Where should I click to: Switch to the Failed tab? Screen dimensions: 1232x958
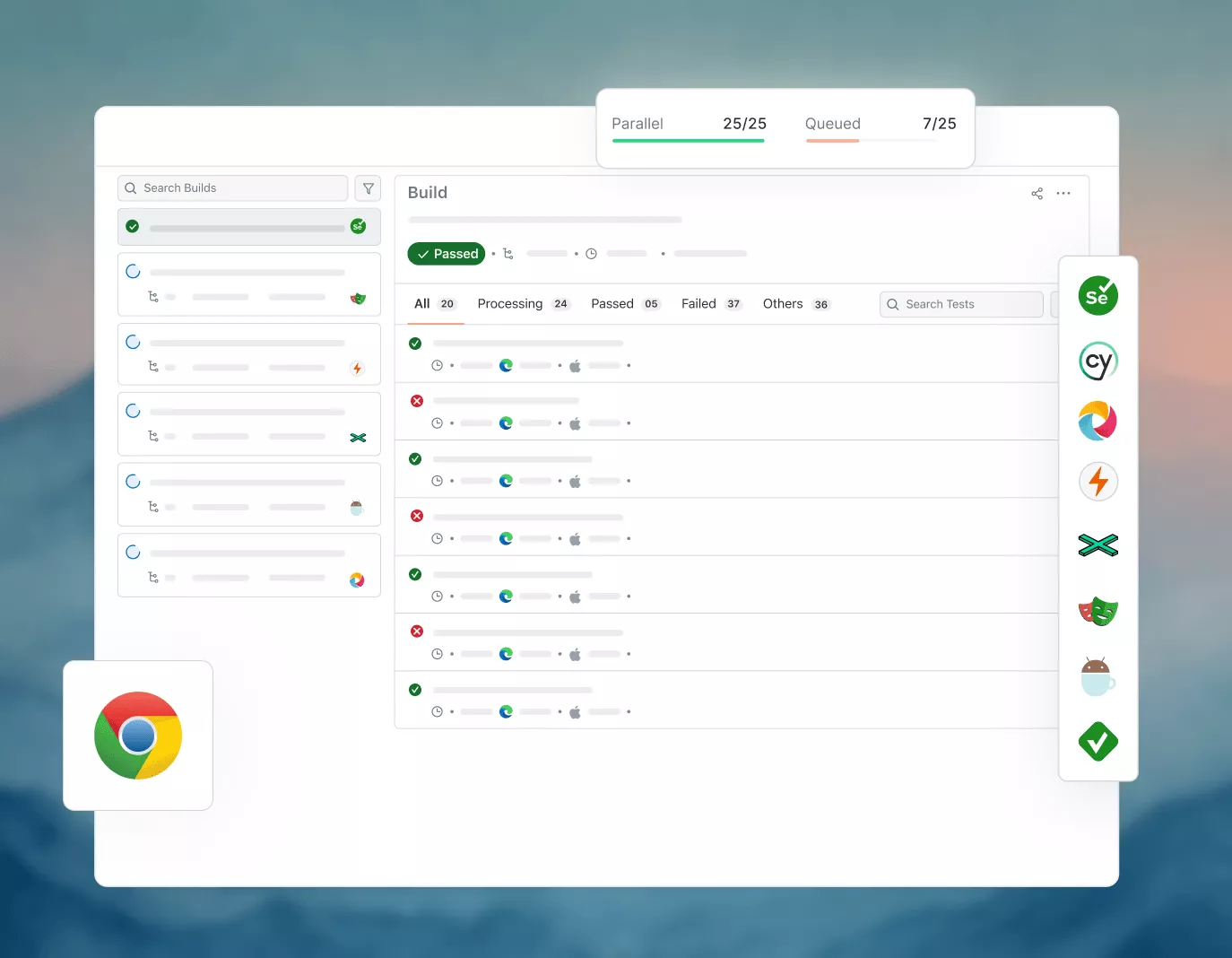[712, 304]
